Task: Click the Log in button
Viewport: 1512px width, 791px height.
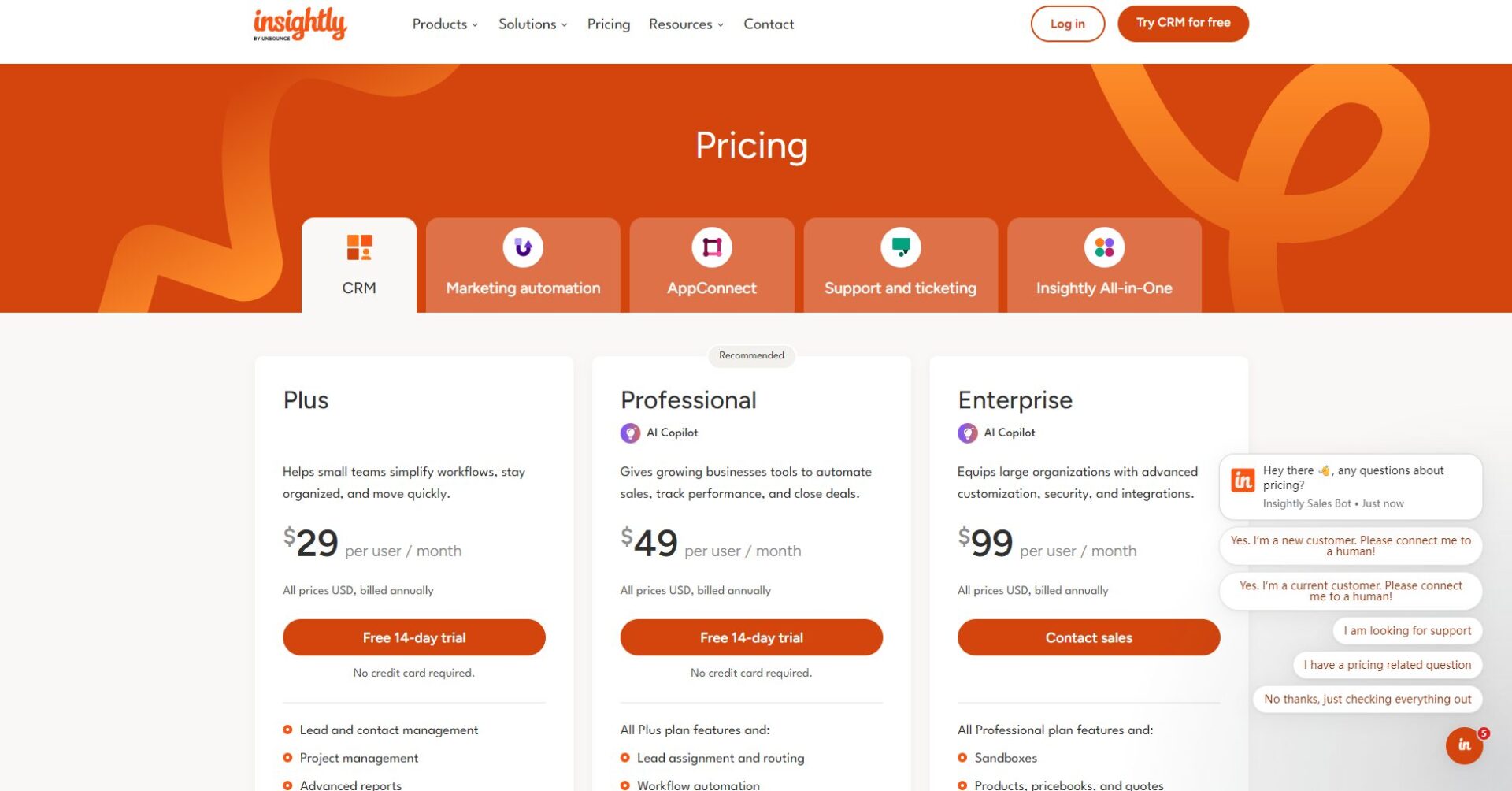Action: 1067,24
